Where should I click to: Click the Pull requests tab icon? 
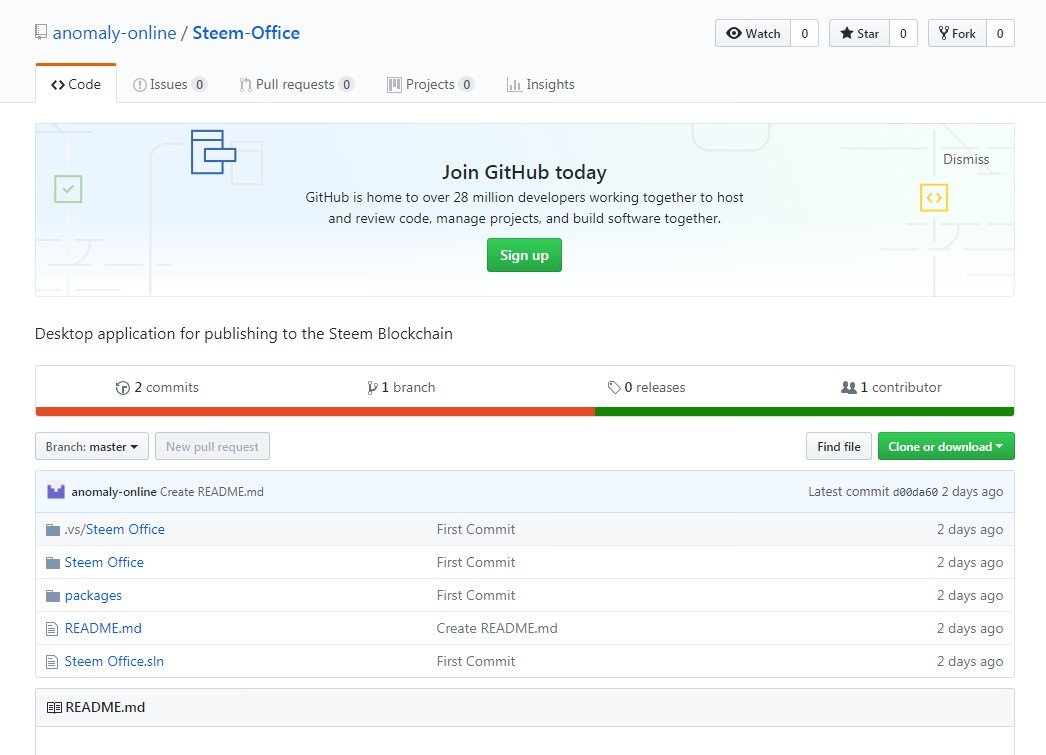point(245,85)
